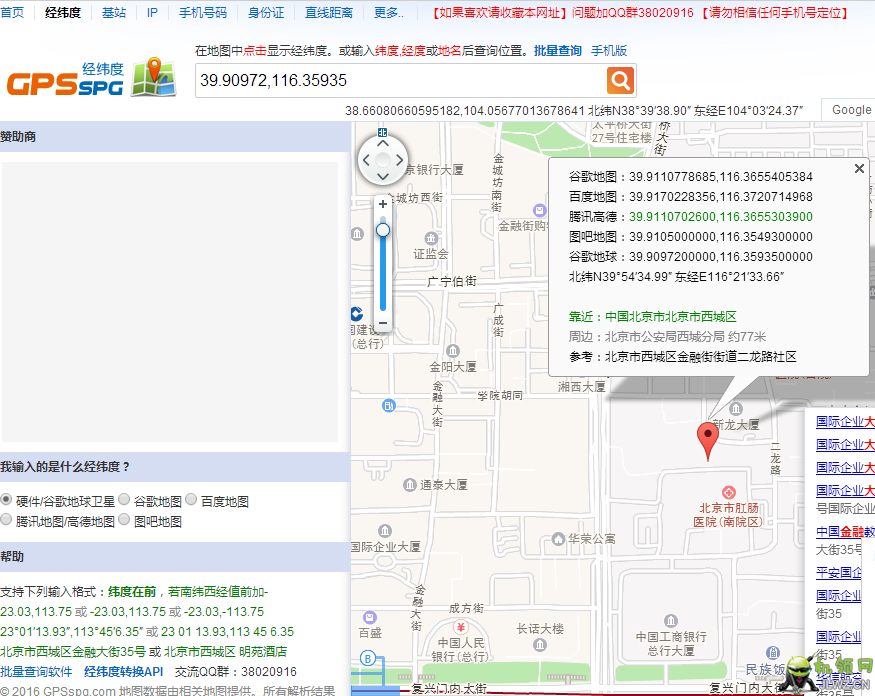Click the 华荣公寓 home icon
This screenshot has width=875, height=696.
558,539
